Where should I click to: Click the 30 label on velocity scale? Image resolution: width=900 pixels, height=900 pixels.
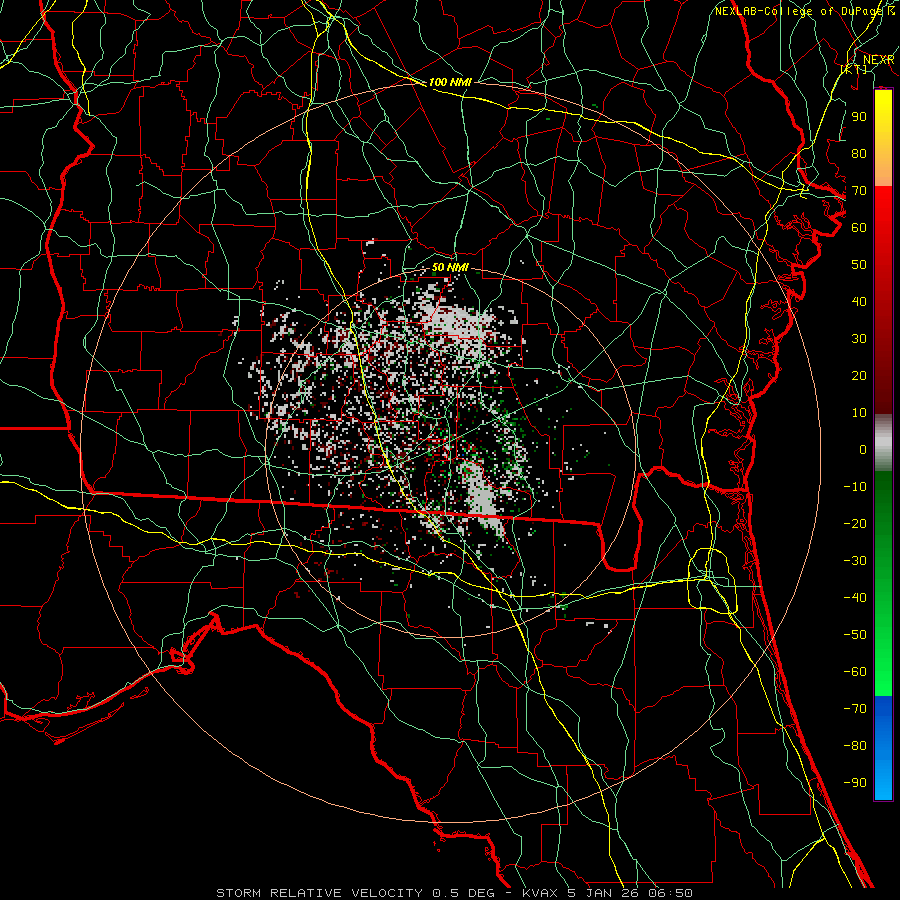pyautogui.click(x=859, y=339)
